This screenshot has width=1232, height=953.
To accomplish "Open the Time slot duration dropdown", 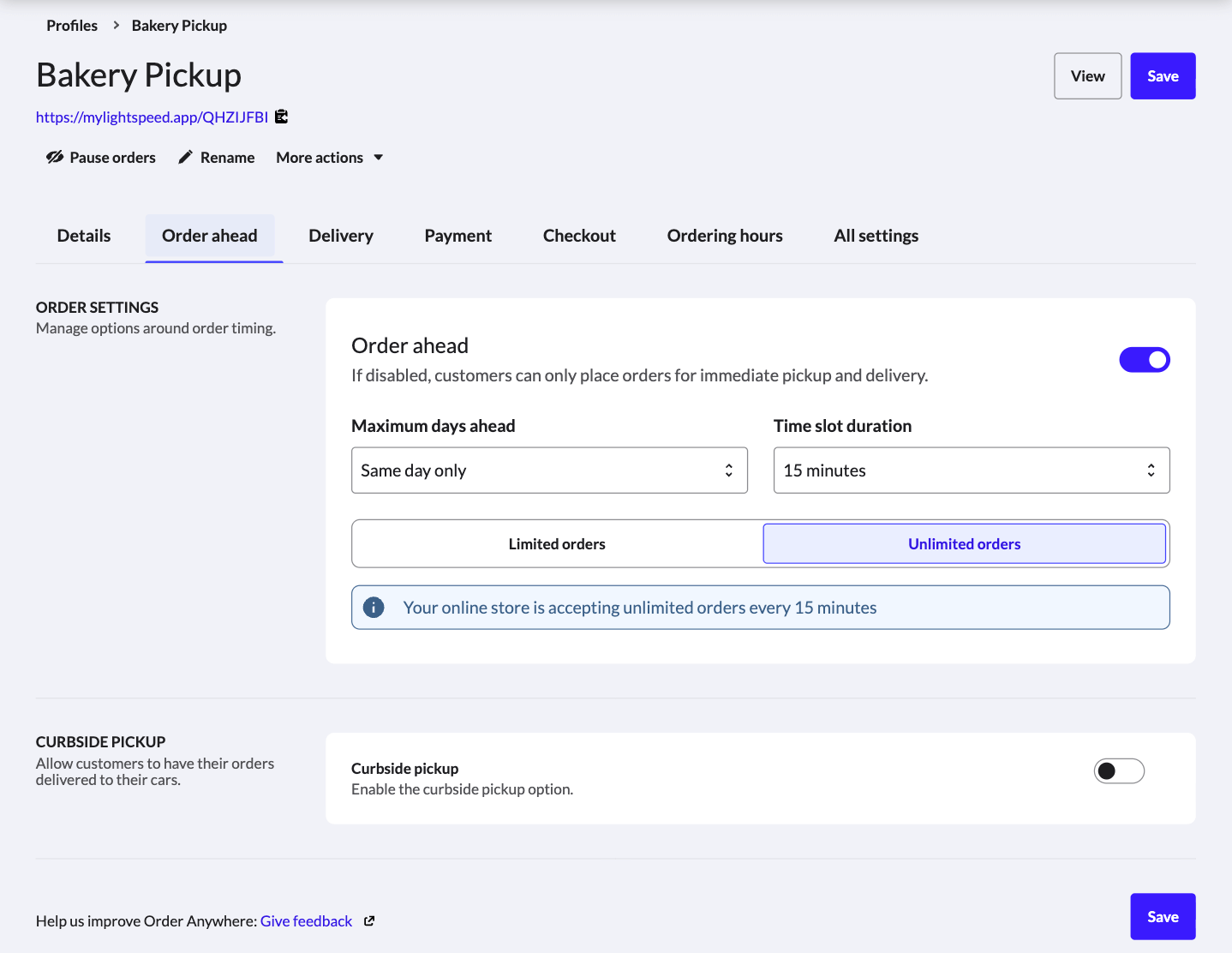I will click(971, 471).
